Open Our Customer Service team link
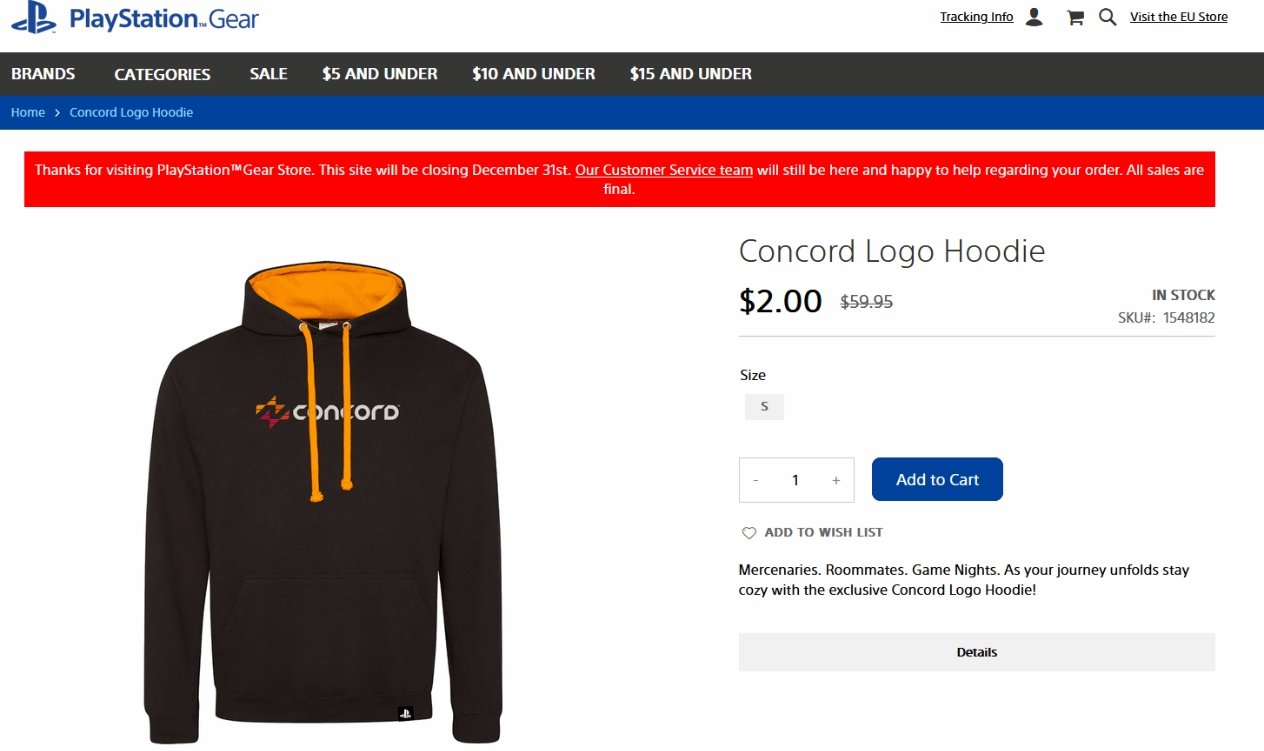 click(x=664, y=170)
